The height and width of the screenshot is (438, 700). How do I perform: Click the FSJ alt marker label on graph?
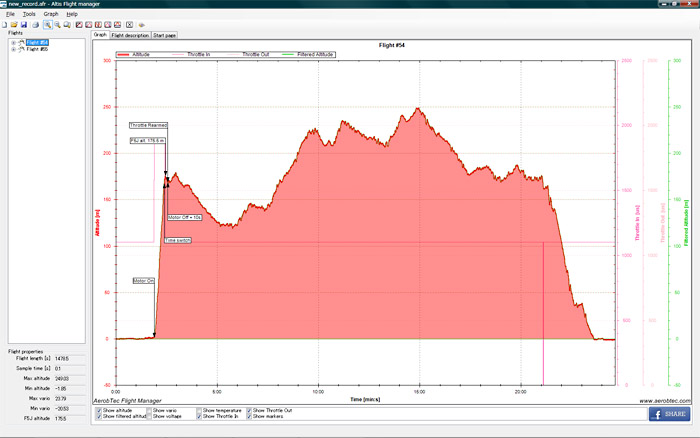pos(147,141)
